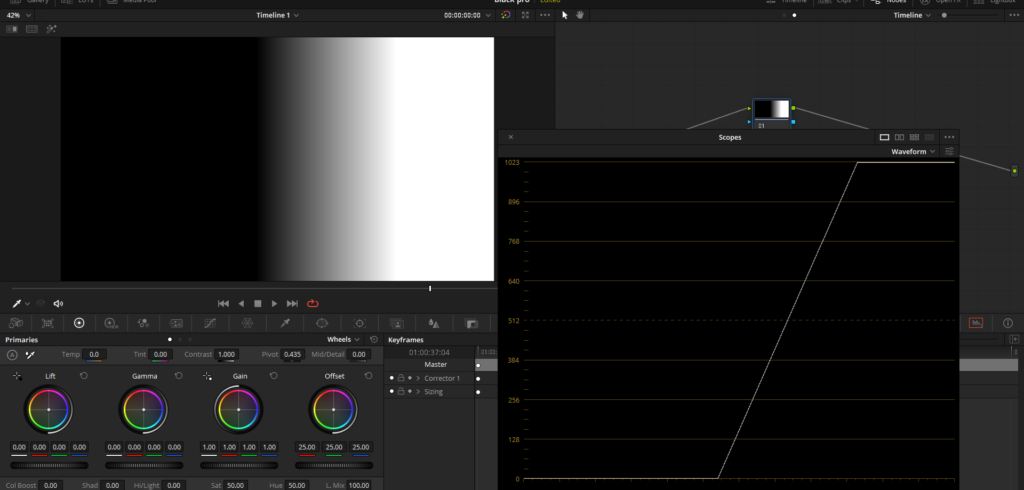The width and height of the screenshot is (1024, 490).
Task: Open the Blur palette
Action: pos(433,323)
